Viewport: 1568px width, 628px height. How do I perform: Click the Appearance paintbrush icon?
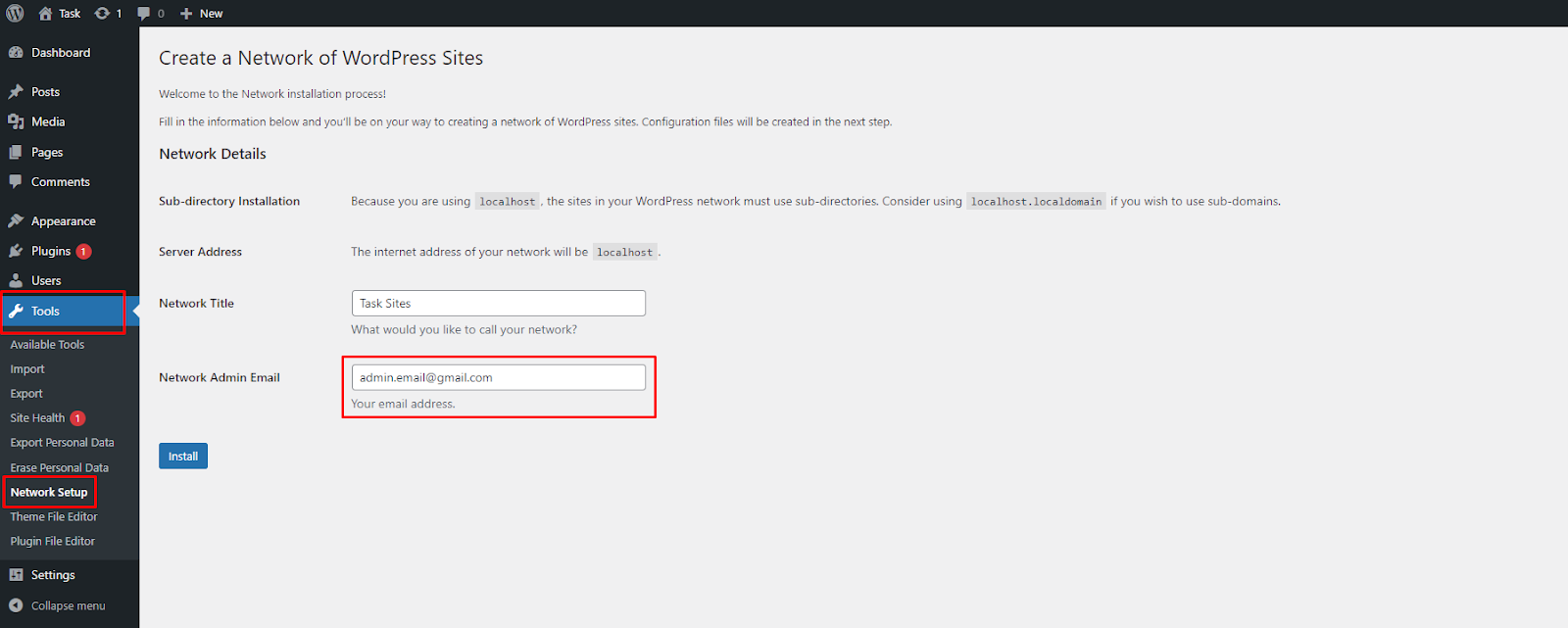(x=16, y=221)
